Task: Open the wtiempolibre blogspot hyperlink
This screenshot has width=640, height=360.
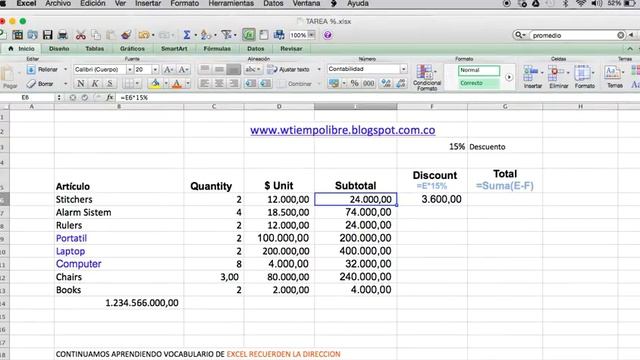Action: pyautogui.click(x=342, y=130)
